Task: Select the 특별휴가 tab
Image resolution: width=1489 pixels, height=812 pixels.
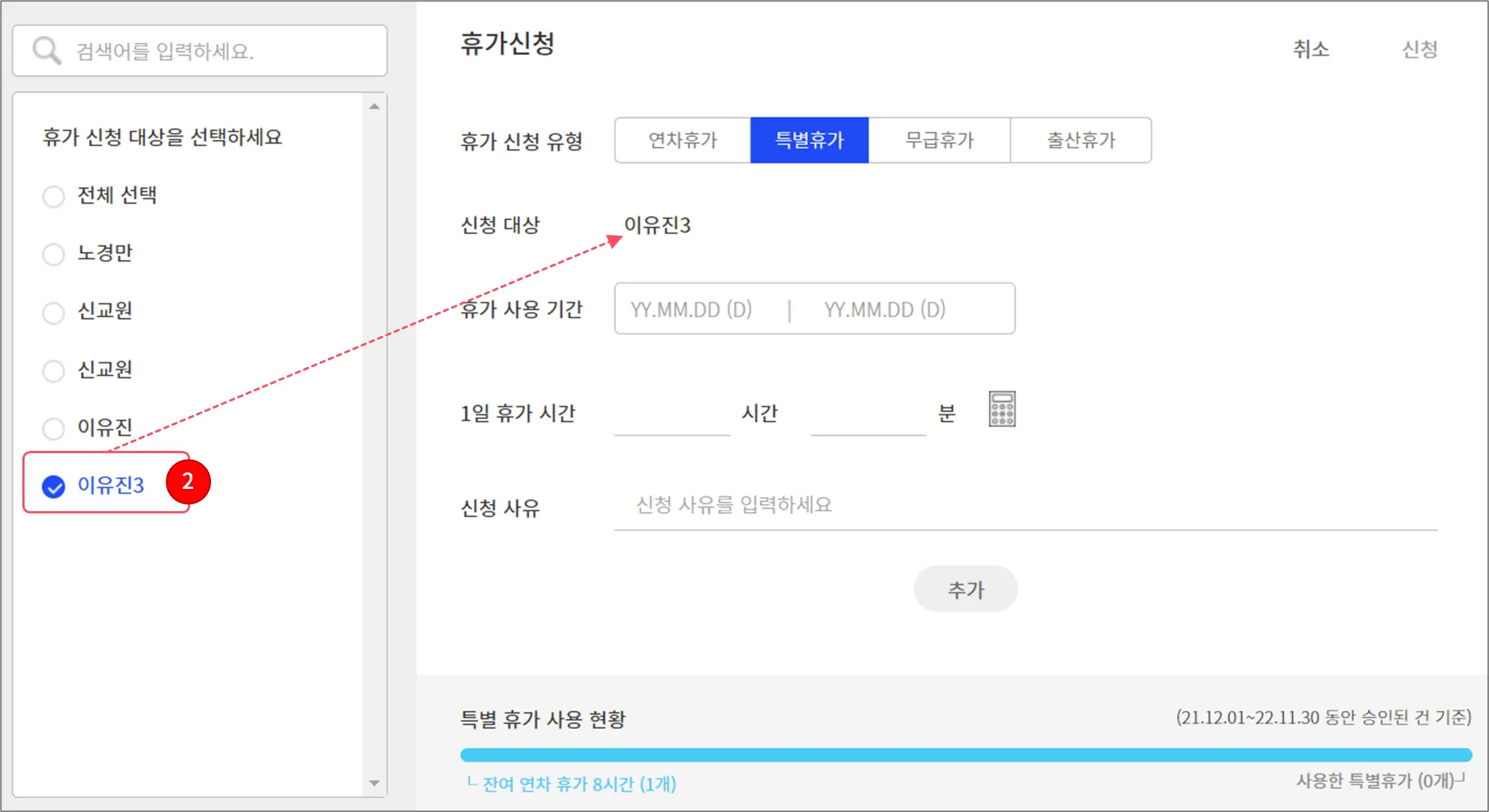Action: coord(809,140)
